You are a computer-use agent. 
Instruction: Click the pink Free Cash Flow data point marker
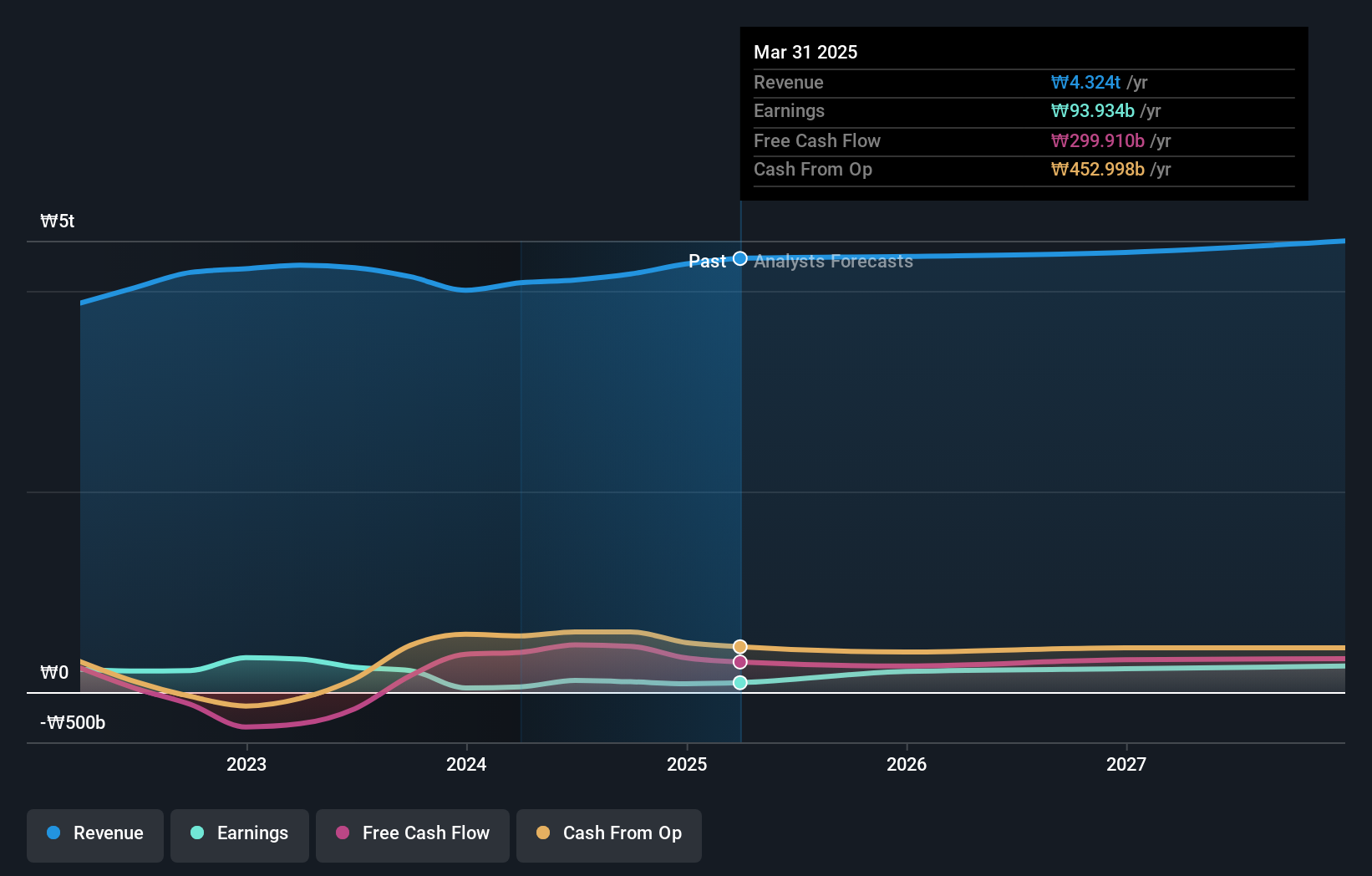point(740,662)
